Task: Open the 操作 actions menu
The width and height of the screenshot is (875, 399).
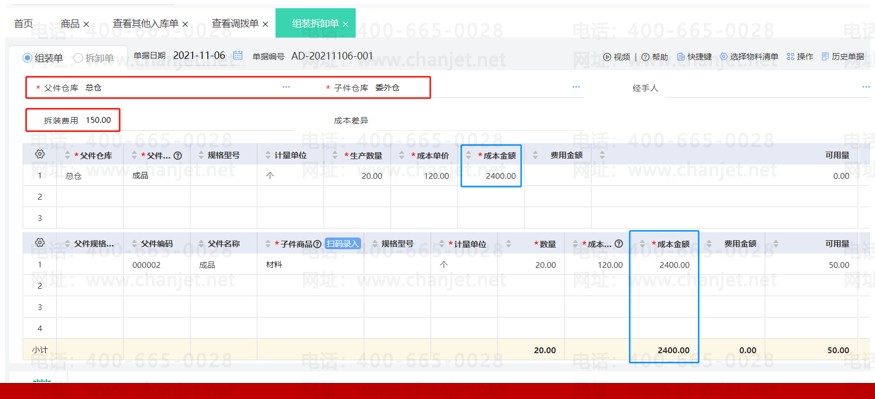Action: pos(800,57)
